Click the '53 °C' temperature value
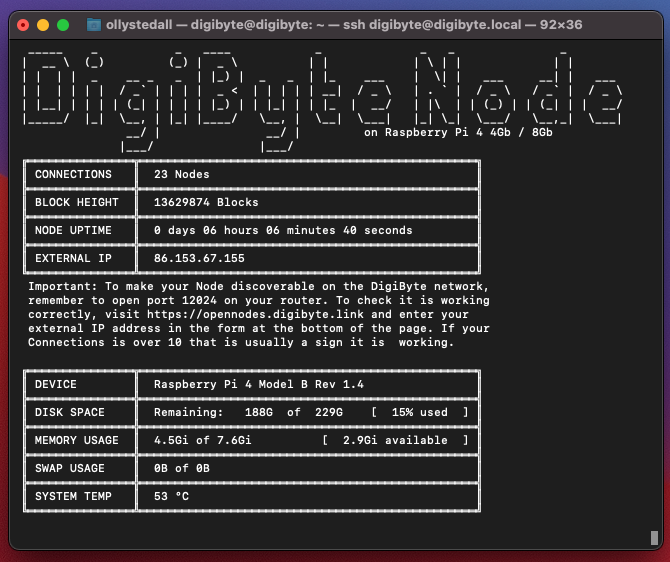 pos(171,496)
